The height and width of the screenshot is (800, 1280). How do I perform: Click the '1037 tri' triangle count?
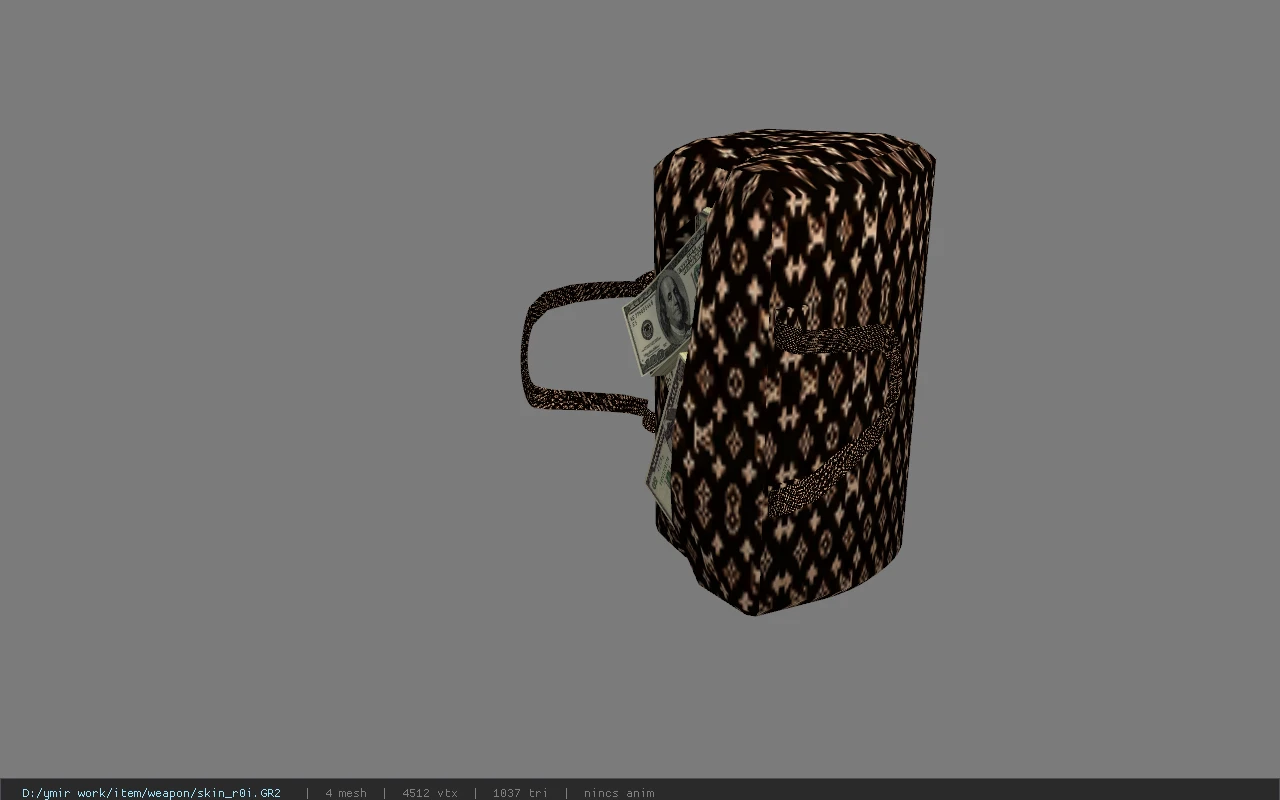[520, 793]
